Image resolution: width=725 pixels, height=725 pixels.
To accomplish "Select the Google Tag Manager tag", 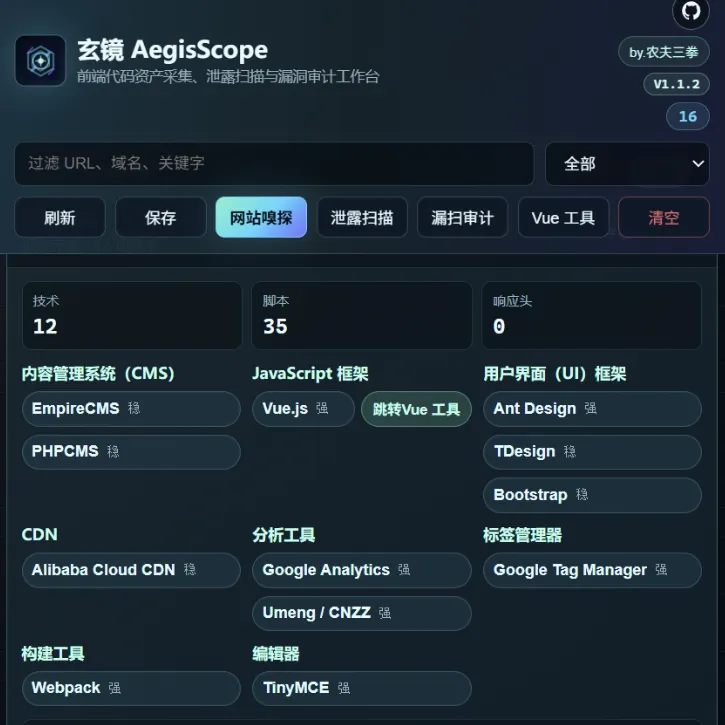I will pos(592,570).
